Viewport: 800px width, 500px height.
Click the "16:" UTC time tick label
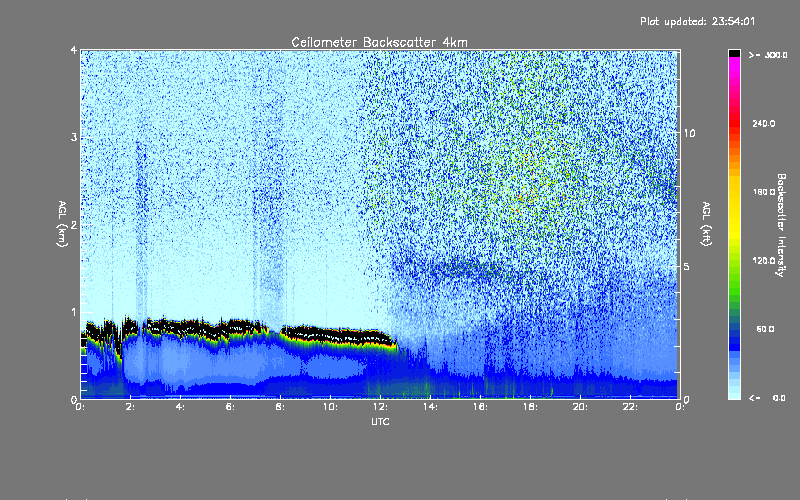(x=481, y=407)
